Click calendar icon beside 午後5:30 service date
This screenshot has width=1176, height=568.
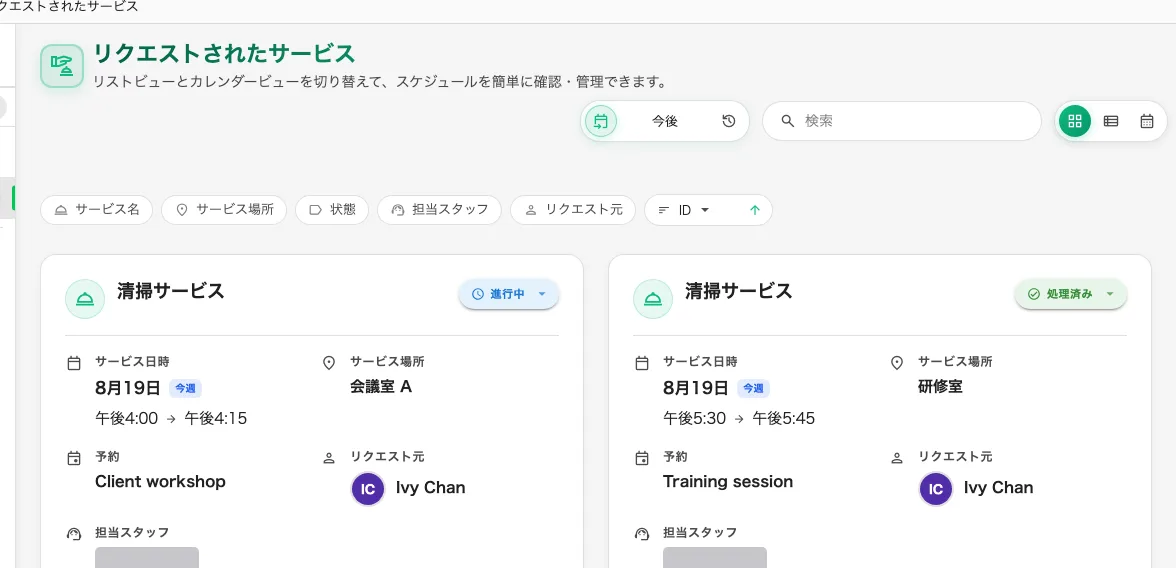pos(641,363)
